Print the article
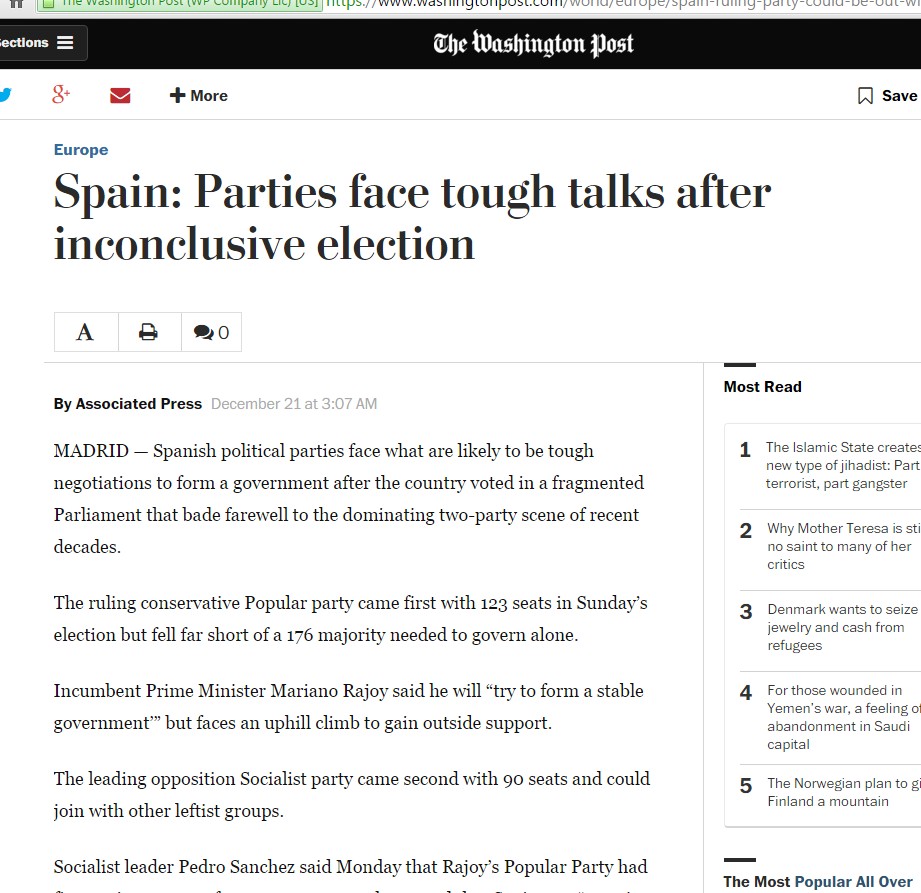This screenshot has width=921, height=893. coord(148,333)
